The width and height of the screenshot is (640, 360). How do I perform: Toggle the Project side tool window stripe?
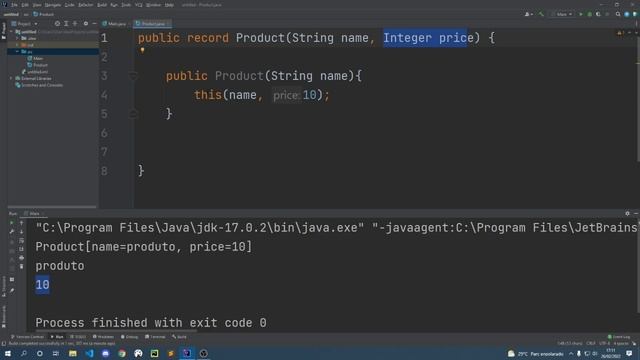point(4,31)
